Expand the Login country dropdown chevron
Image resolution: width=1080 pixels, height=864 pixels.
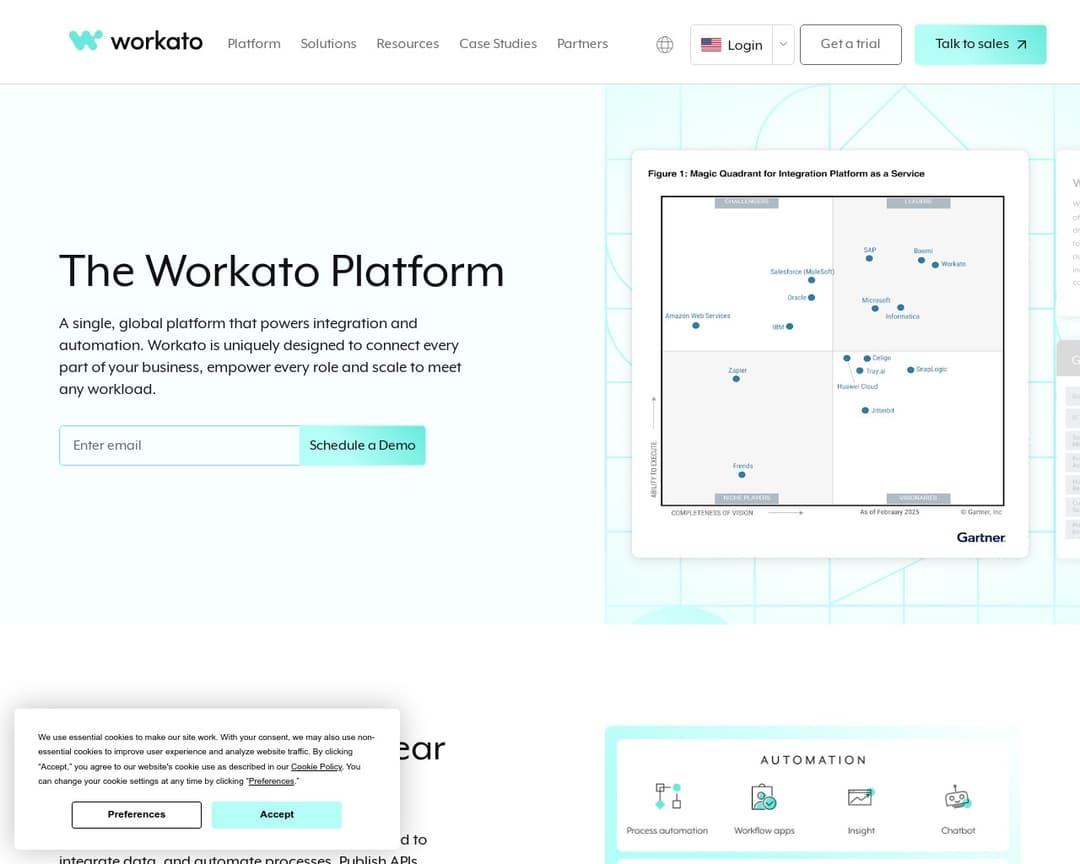(x=783, y=44)
